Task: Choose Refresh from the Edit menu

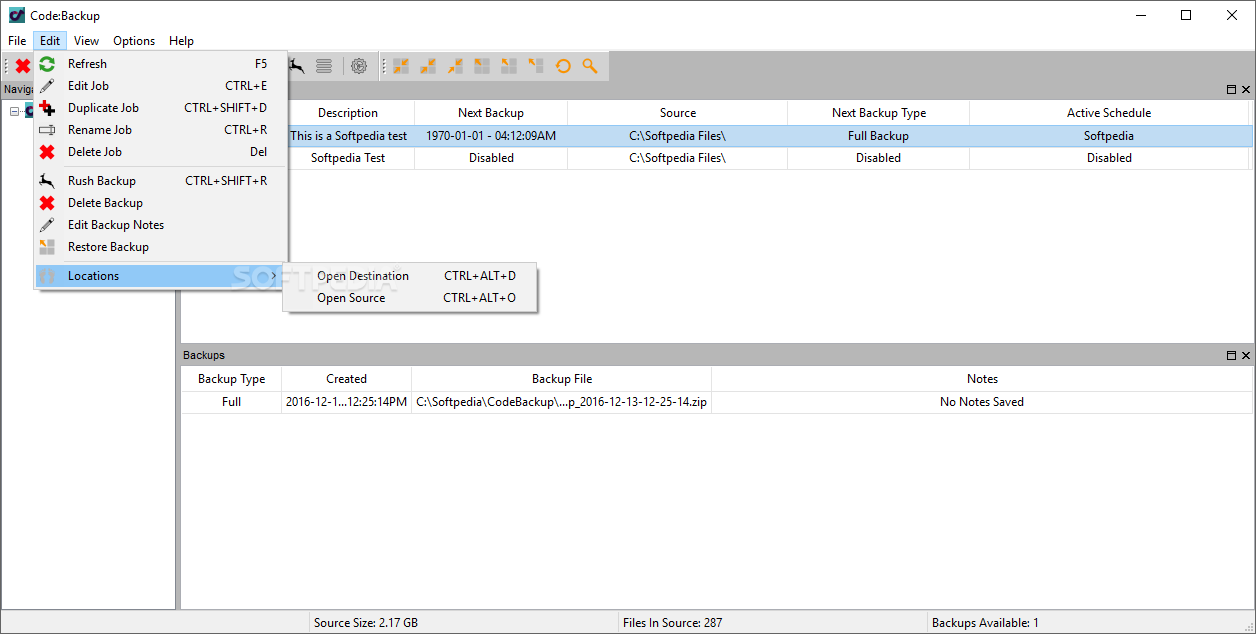Action: coord(161,64)
